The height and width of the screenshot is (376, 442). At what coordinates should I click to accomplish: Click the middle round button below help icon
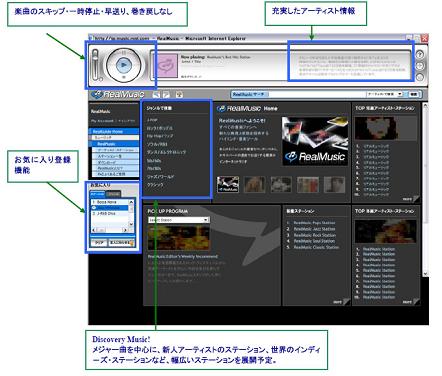tap(420, 66)
